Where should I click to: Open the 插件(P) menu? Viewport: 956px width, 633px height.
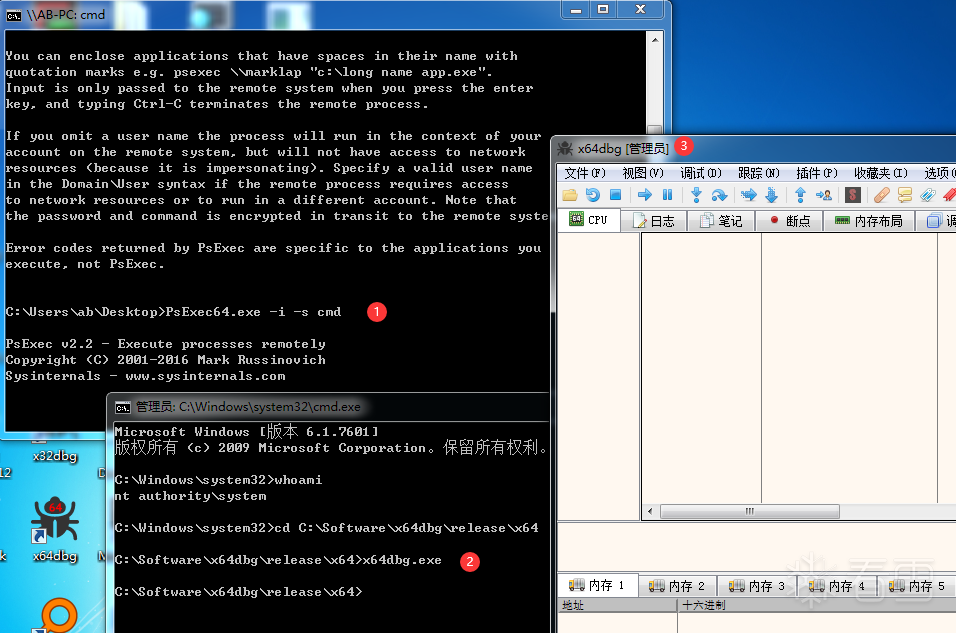(x=816, y=173)
